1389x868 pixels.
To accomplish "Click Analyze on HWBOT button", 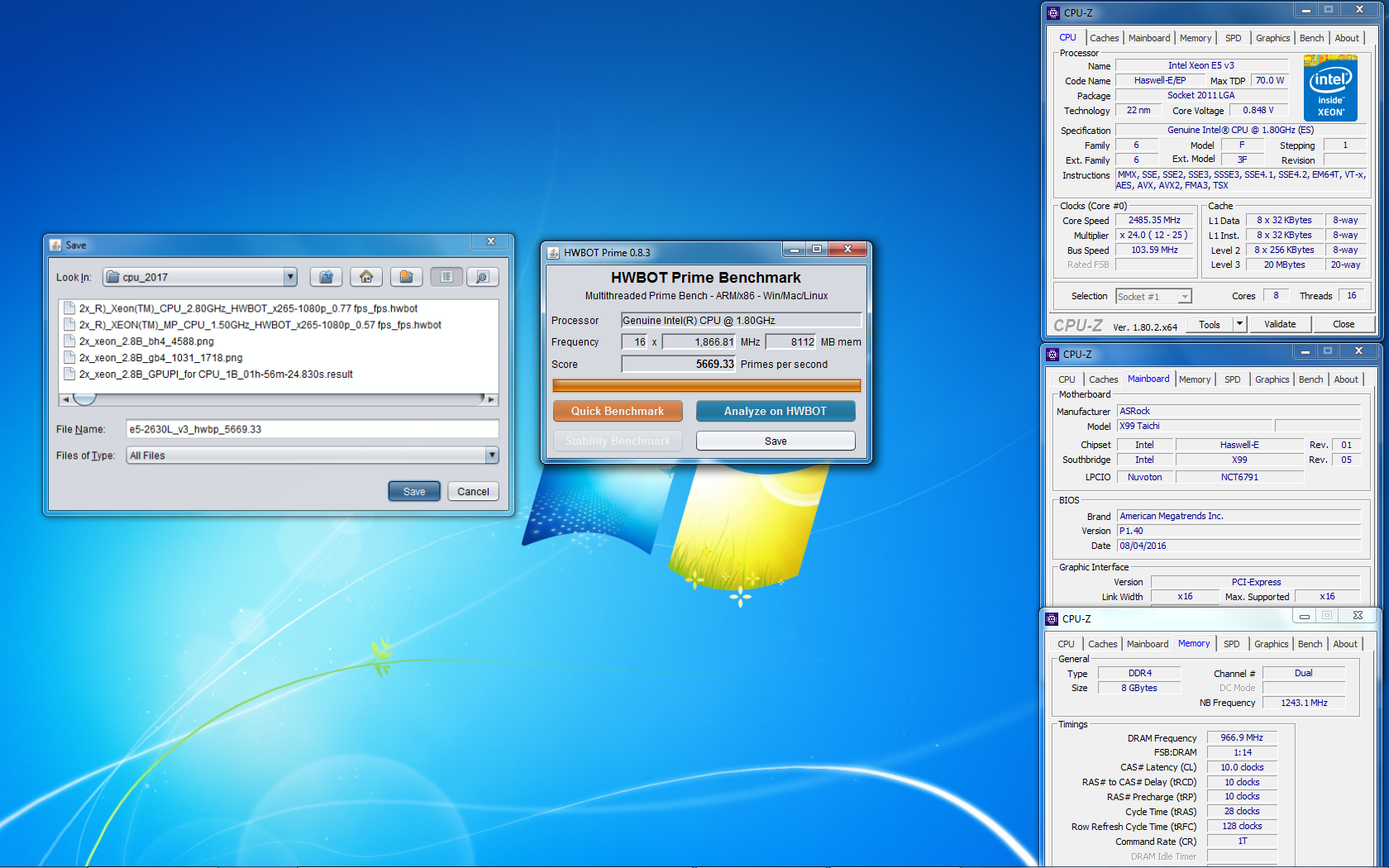I will pos(776,411).
